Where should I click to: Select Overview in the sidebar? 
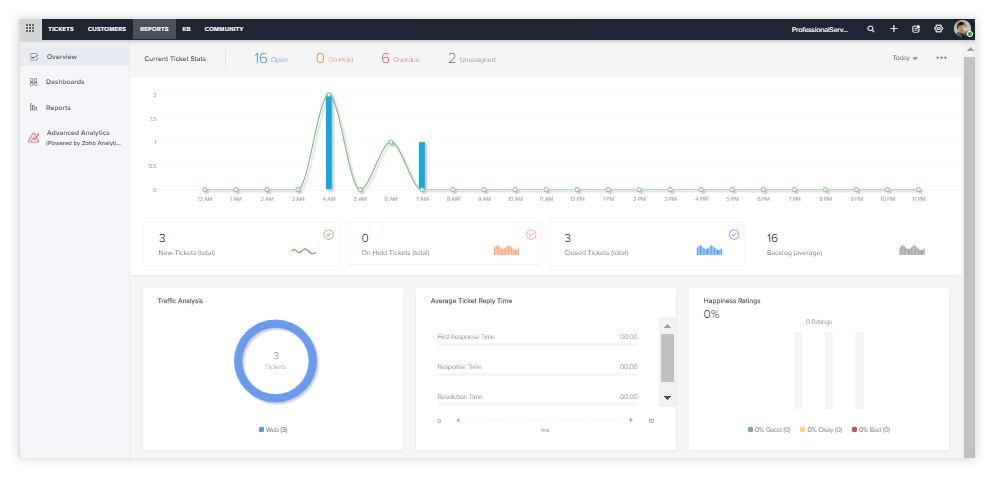(x=75, y=56)
